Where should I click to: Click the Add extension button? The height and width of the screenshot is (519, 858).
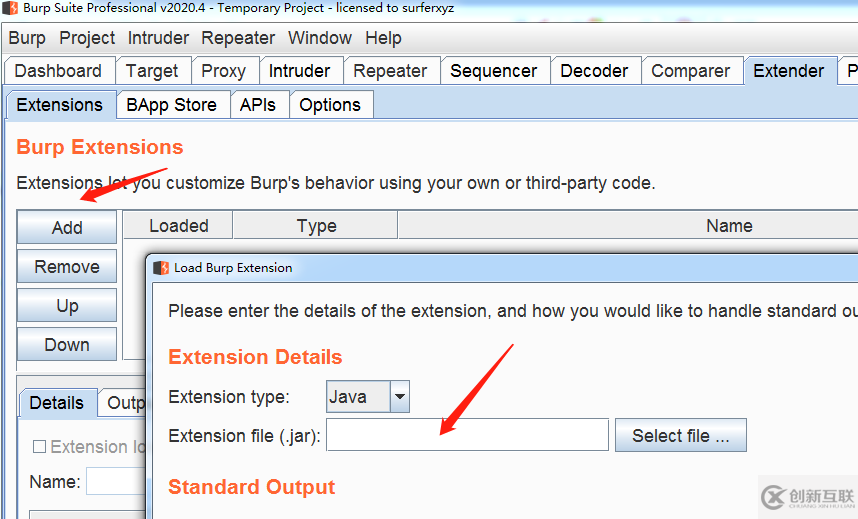point(67,228)
